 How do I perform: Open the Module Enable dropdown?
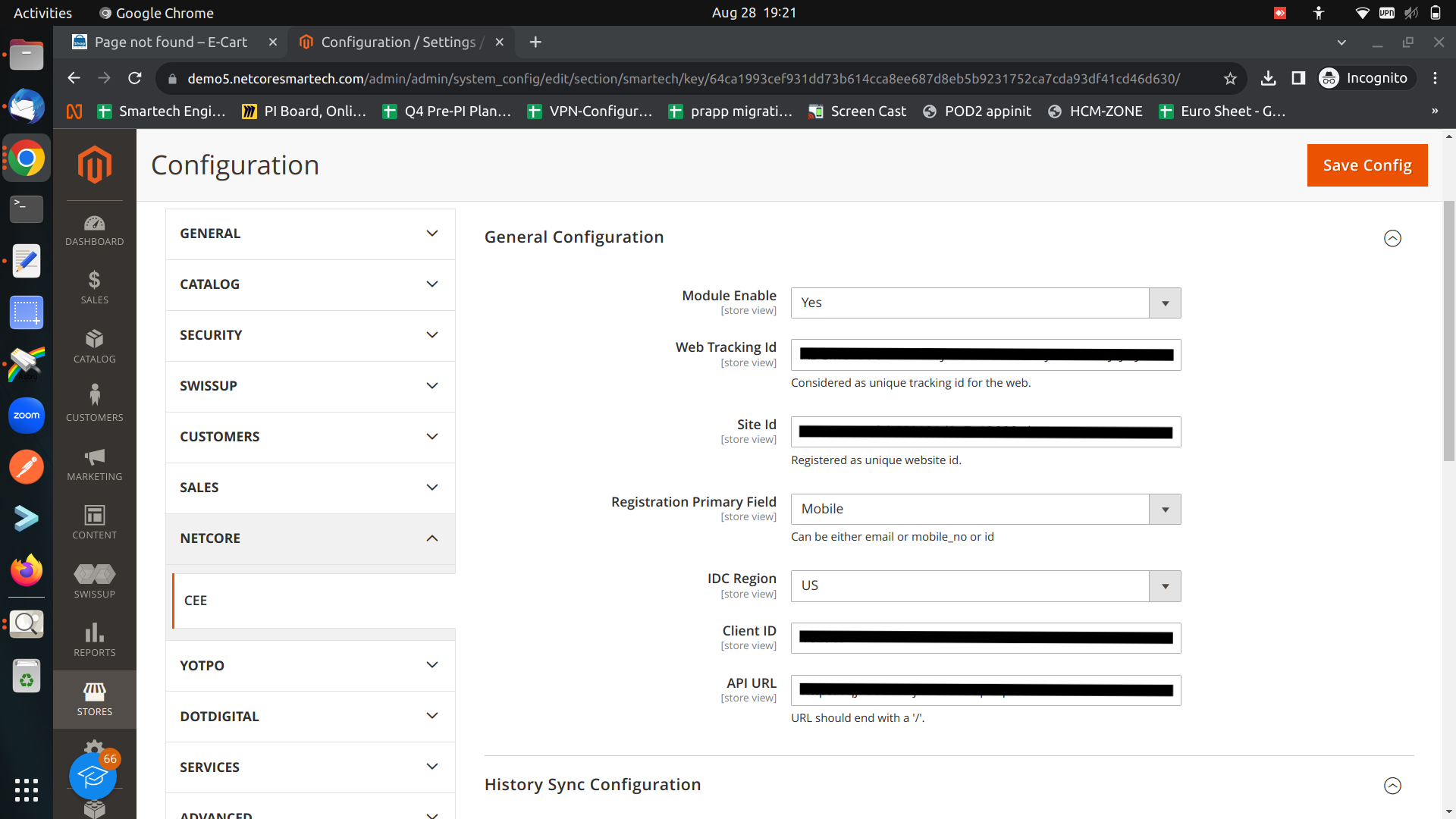[x=985, y=303]
